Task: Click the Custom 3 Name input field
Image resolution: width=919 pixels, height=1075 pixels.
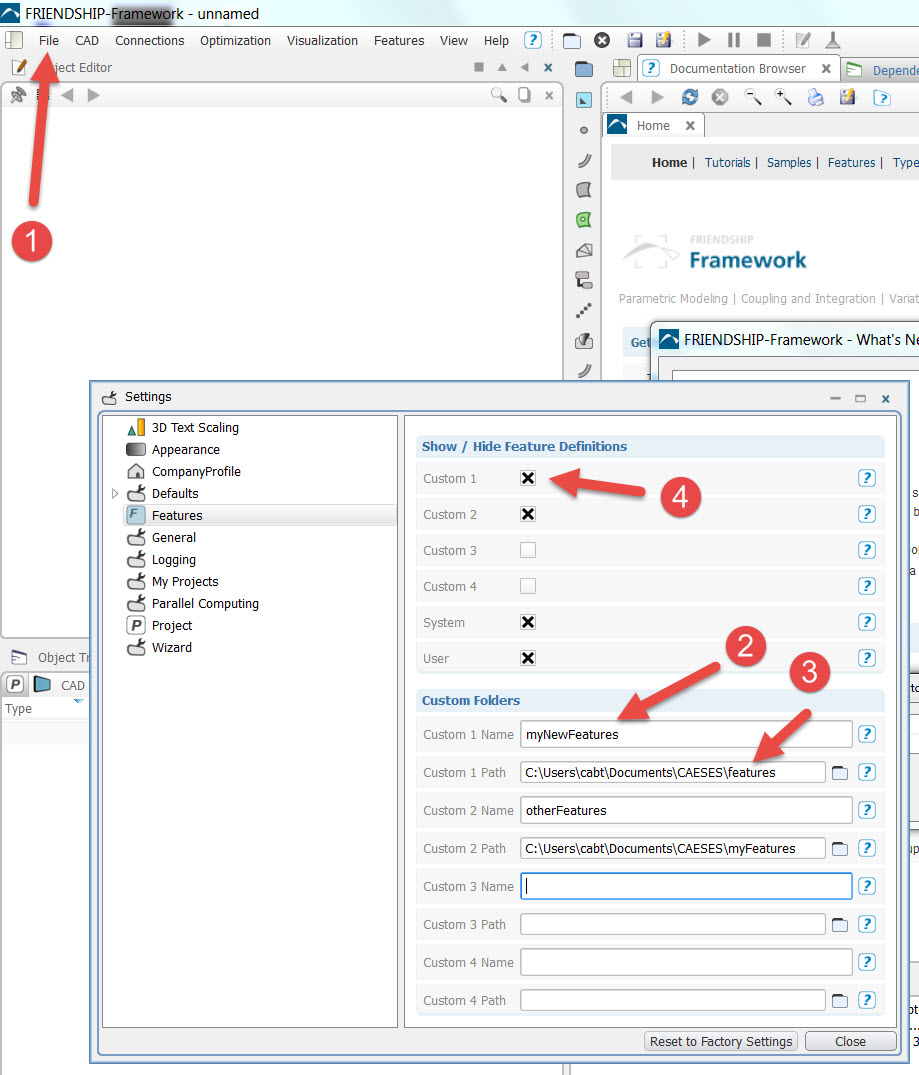Action: click(x=686, y=886)
